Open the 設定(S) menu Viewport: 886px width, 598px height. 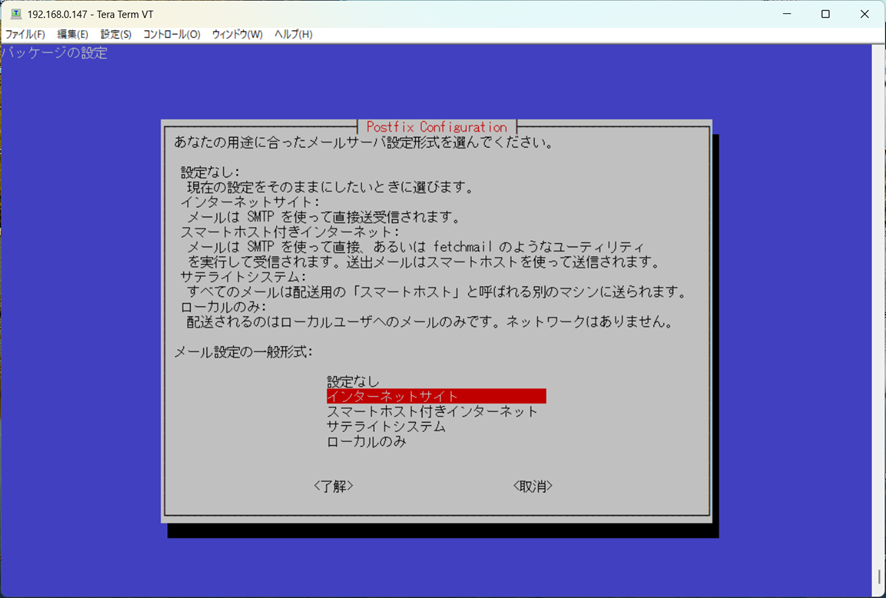(116, 34)
